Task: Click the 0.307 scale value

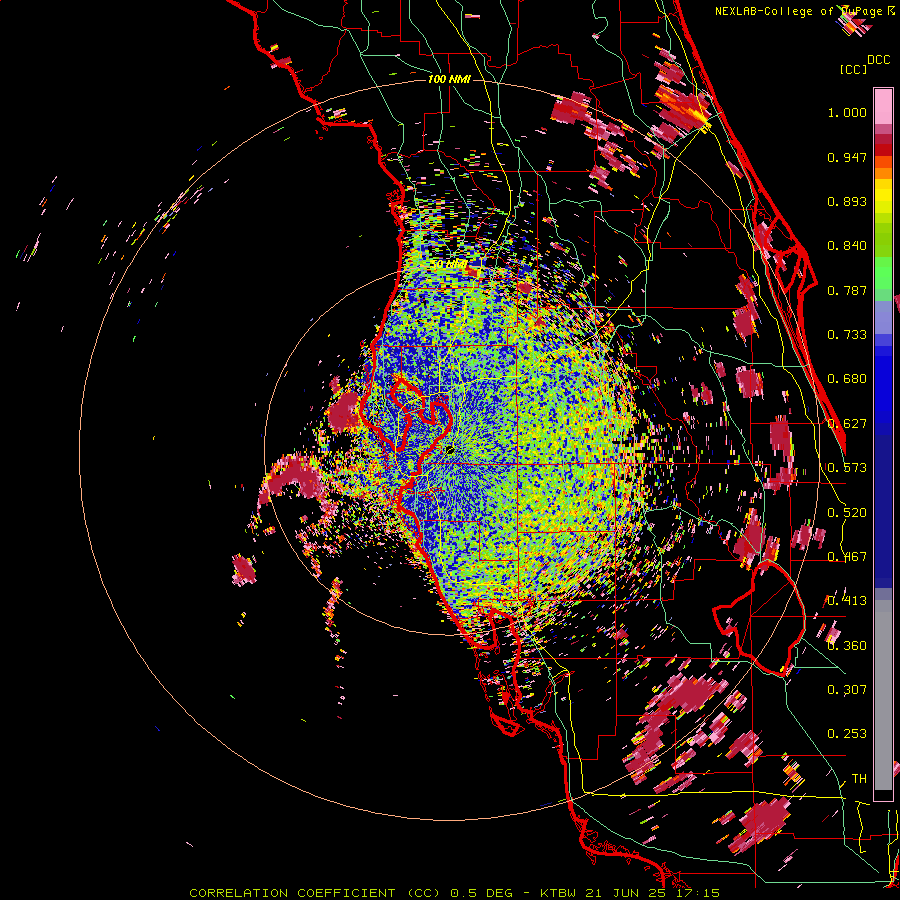Action: (x=847, y=690)
